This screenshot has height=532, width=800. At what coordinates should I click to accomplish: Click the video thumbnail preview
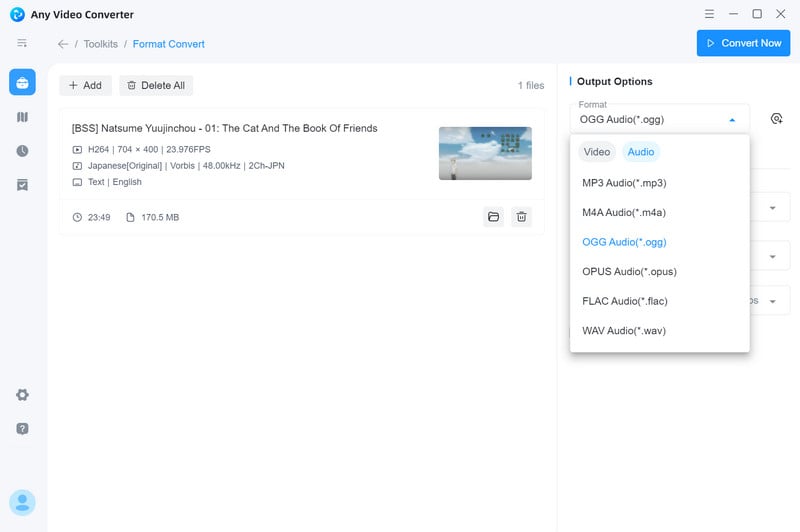[485, 153]
